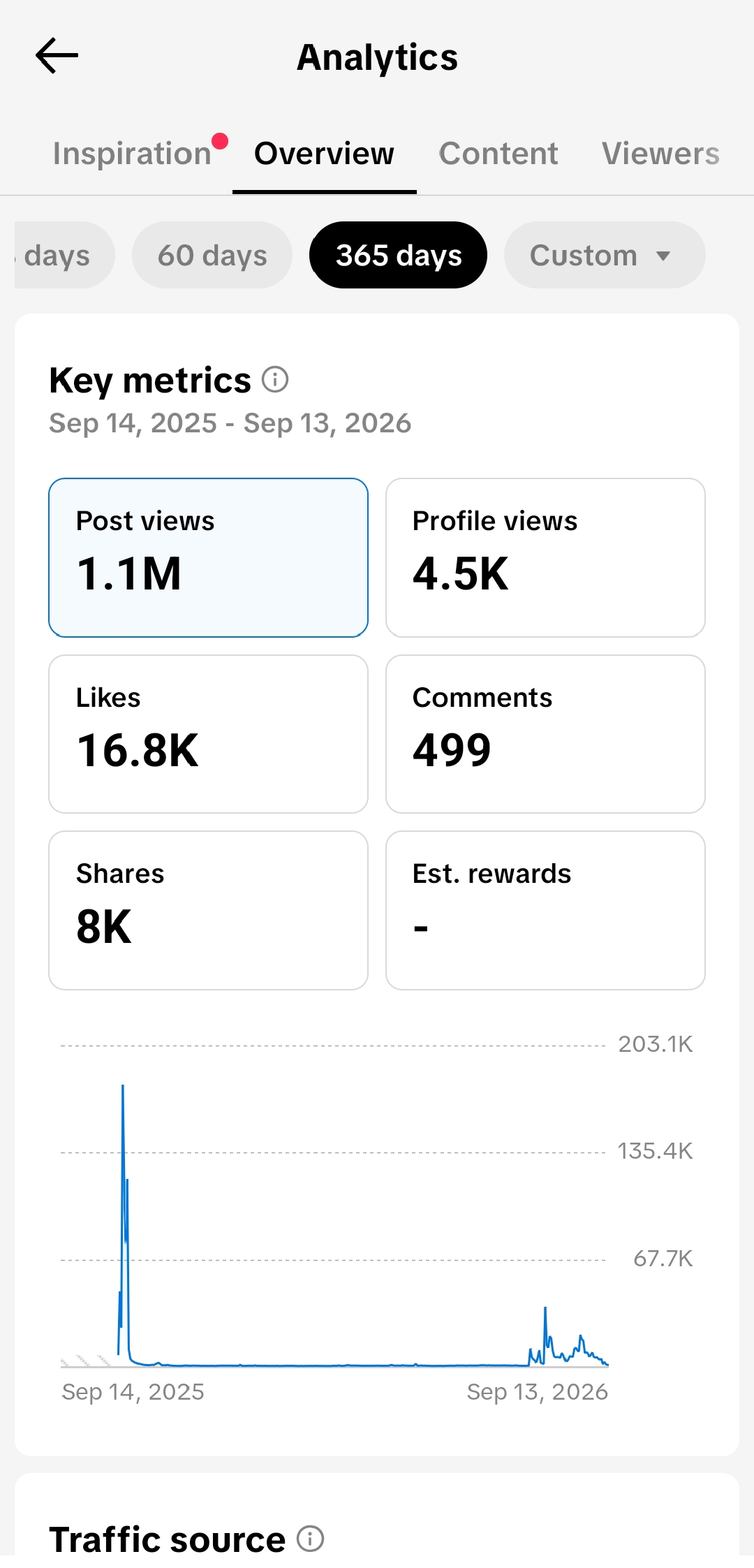The width and height of the screenshot is (754, 1568).
Task: Open the Shares metric card
Action: pyautogui.click(x=208, y=910)
